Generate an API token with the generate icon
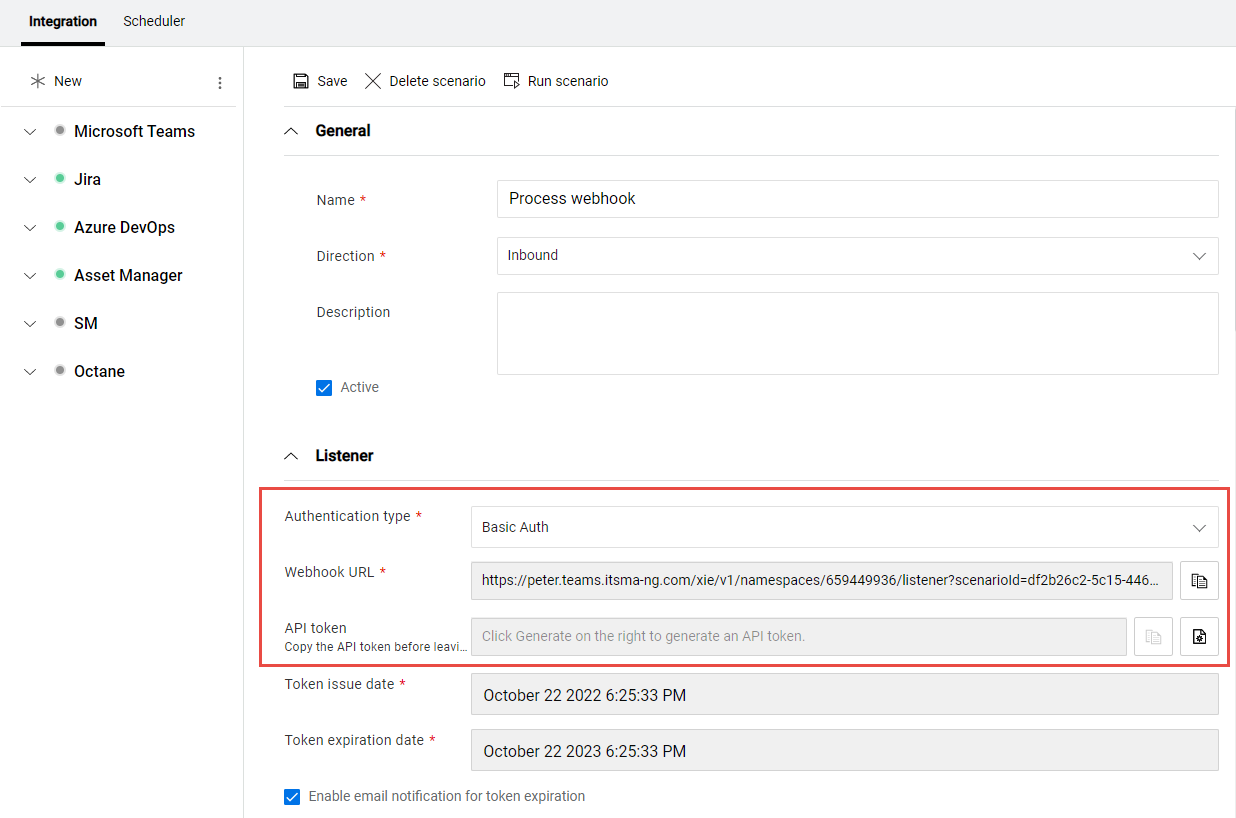Screen dimensions: 1236x818 click(x=1199, y=636)
